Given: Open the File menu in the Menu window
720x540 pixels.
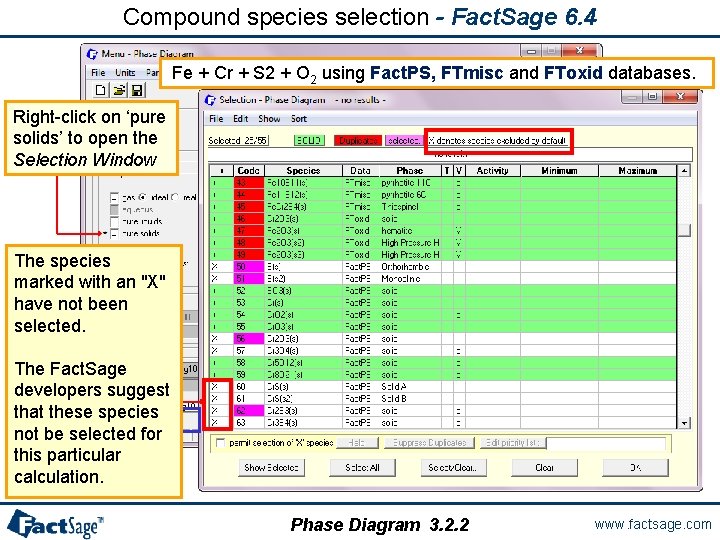Looking at the screenshot, I should pos(98,73).
